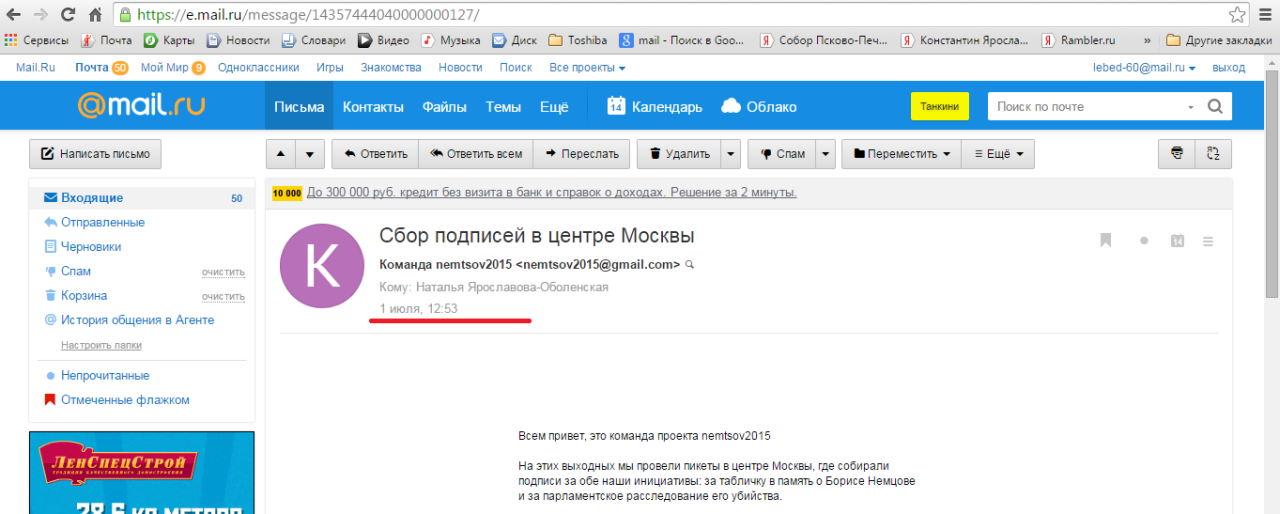Screen dimensions: 1280x514
Task: Click the browser back arrow
Action: (15, 15)
